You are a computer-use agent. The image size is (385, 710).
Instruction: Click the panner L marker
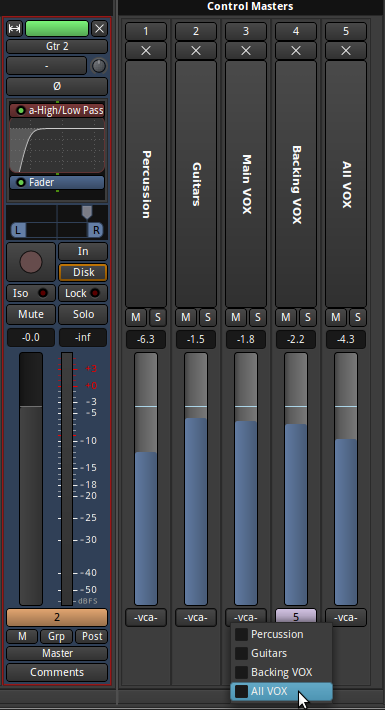(18, 230)
